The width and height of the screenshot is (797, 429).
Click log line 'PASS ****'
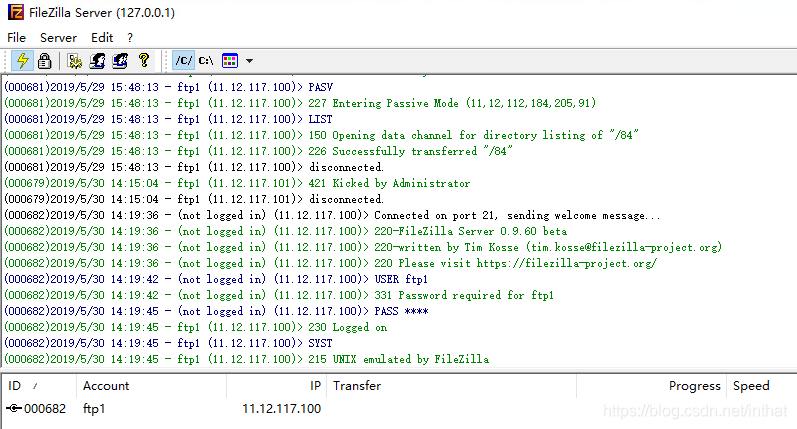(217, 311)
